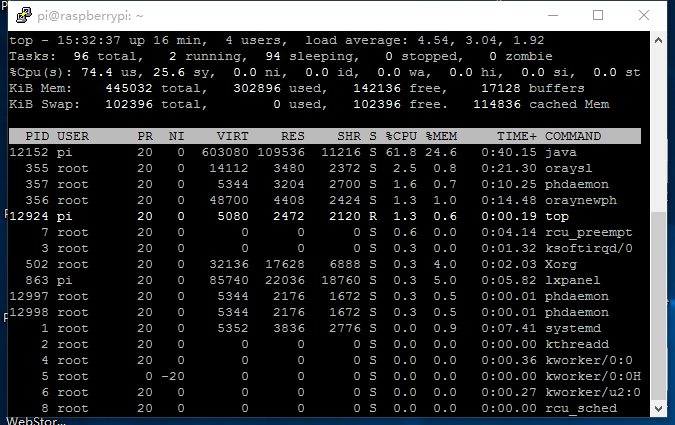
Task: Click the VIRT column header
Action: coord(232,136)
